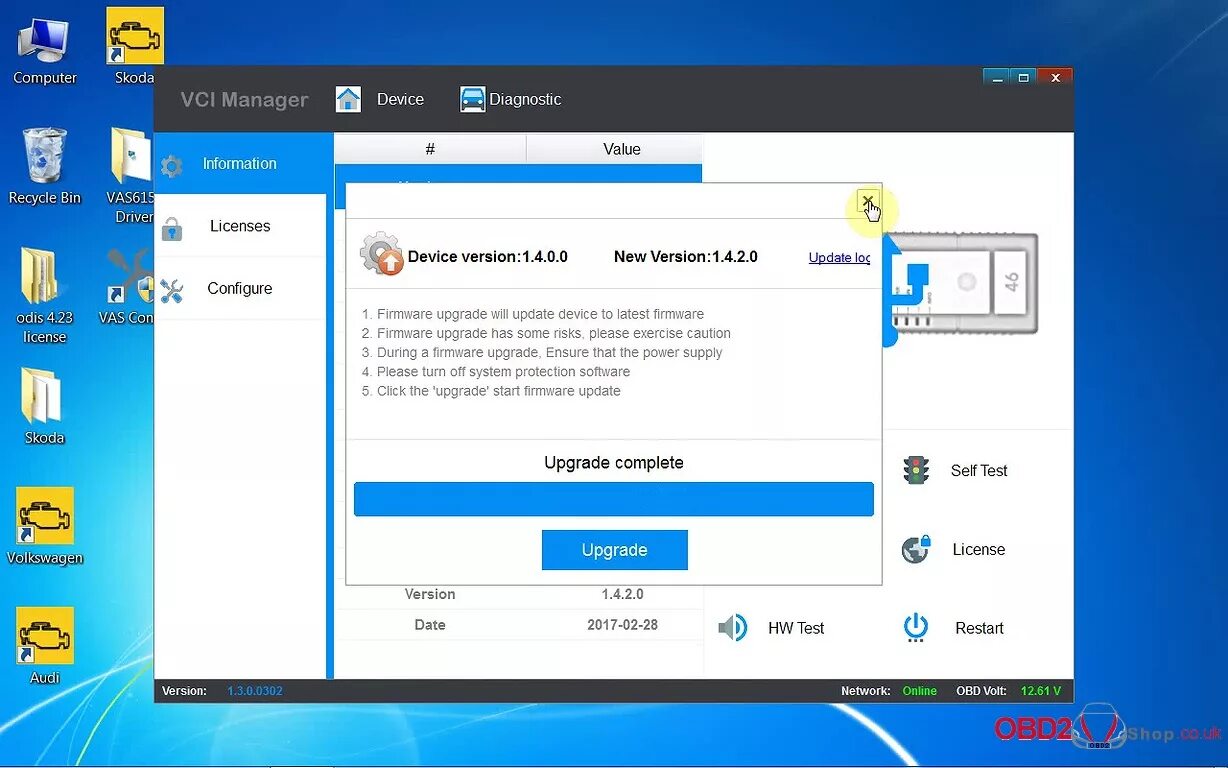
Task: Click the 'Online' network status
Action: tap(920, 691)
